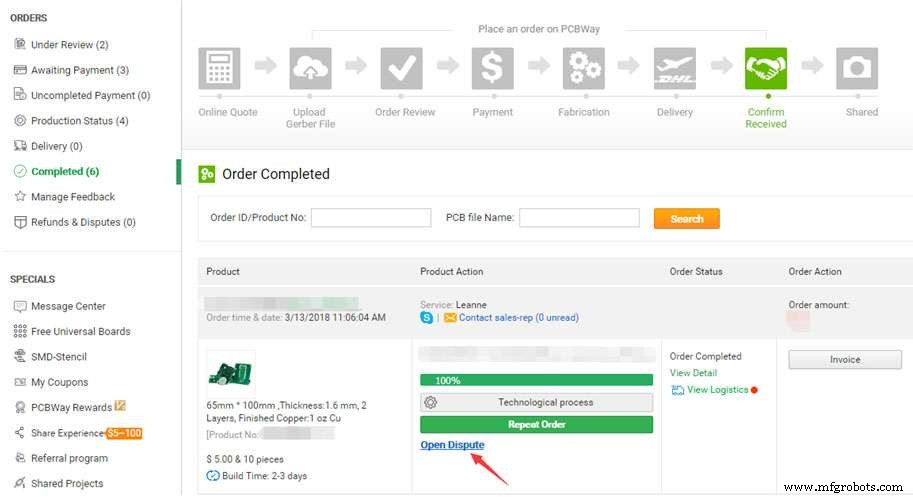913x497 pixels.
Task: Click the Open Dispute link
Action: pos(452,445)
